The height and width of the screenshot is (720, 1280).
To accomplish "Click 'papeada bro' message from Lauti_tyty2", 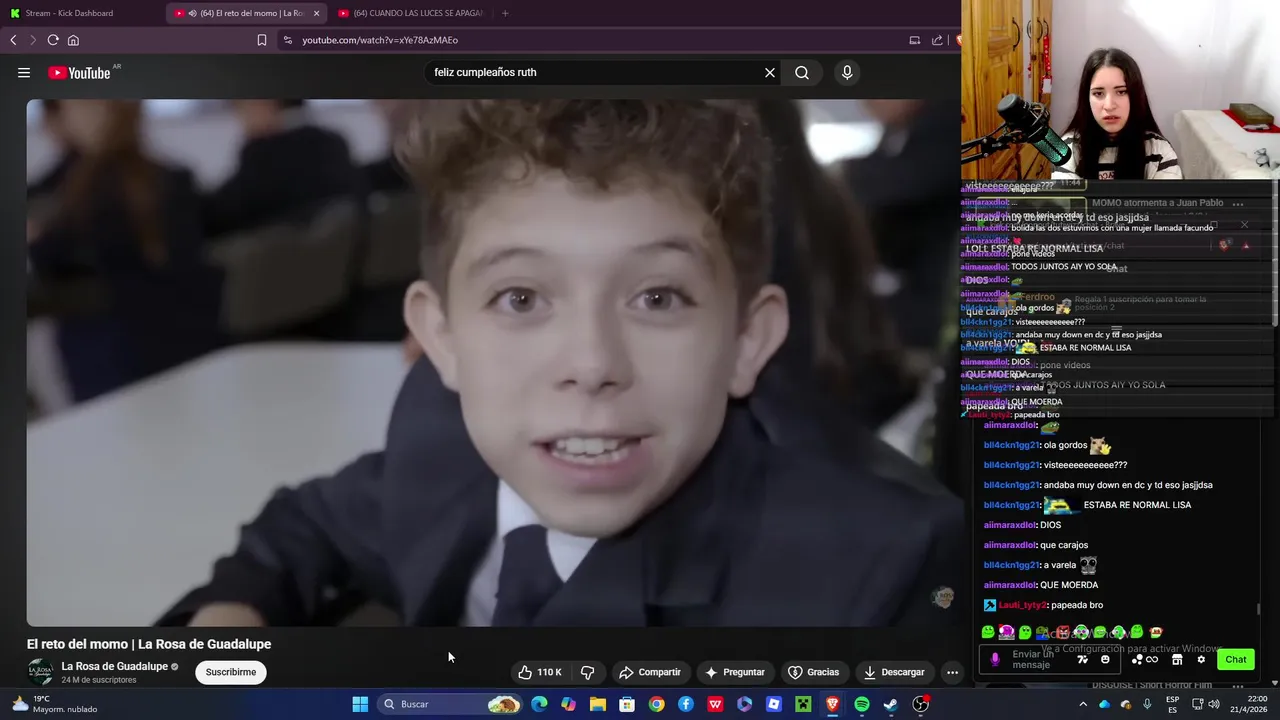I will click(1076, 605).
